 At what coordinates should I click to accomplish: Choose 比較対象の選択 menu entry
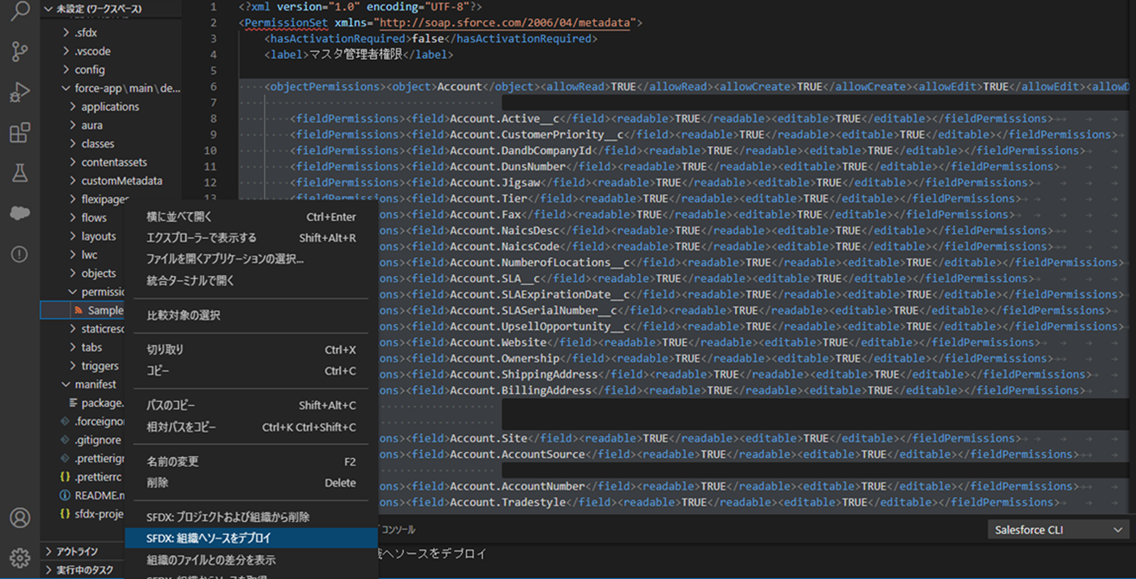(x=251, y=315)
